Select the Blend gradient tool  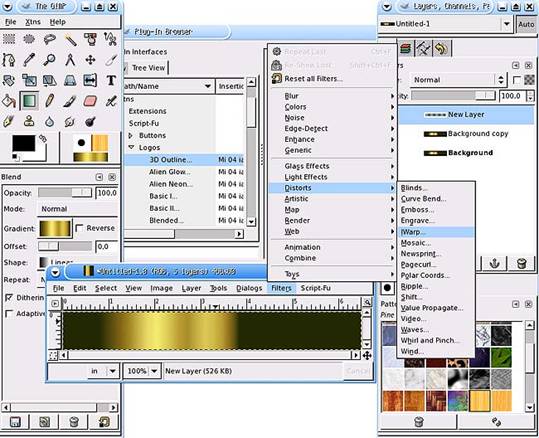pos(29,101)
